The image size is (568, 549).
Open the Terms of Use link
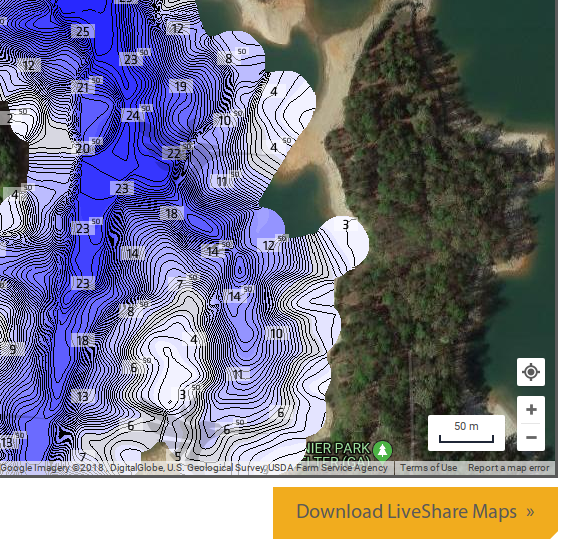(x=428, y=468)
